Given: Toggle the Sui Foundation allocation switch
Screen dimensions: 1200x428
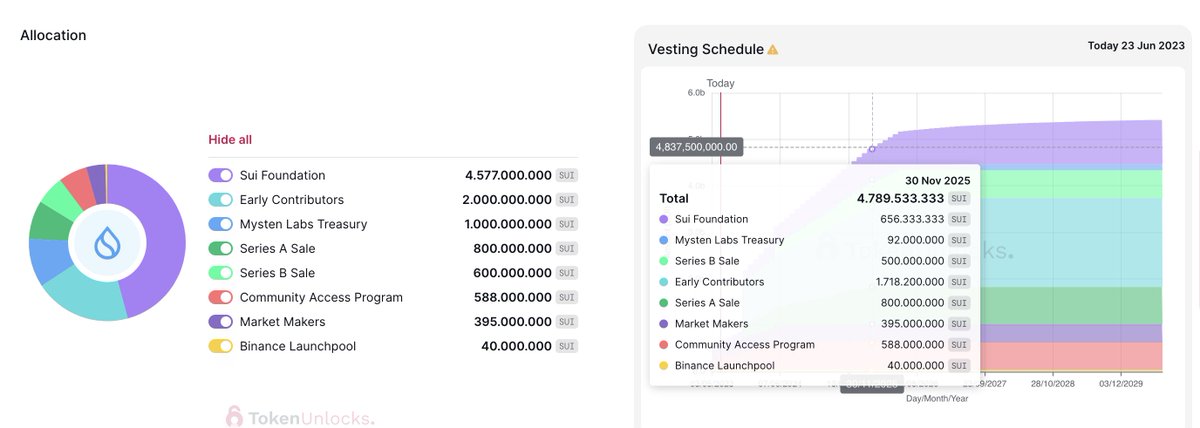Looking at the screenshot, I should point(221,175).
